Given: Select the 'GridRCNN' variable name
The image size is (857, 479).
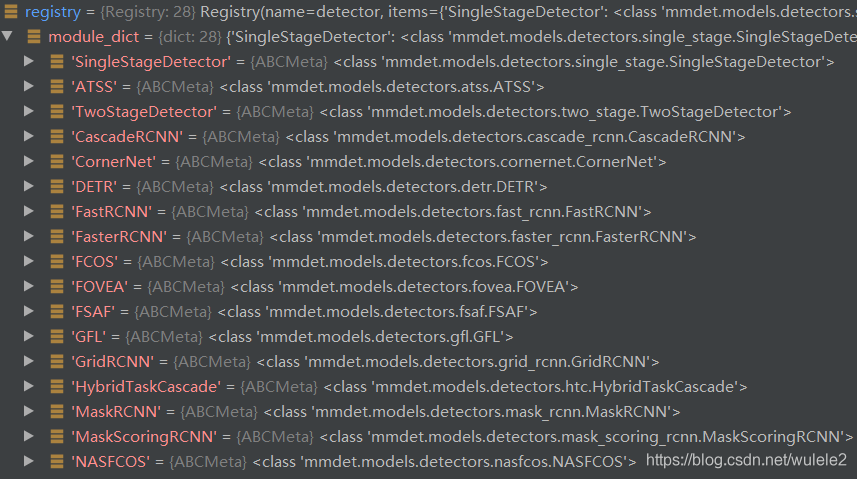Looking at the screenshot, I should point(113,362).
